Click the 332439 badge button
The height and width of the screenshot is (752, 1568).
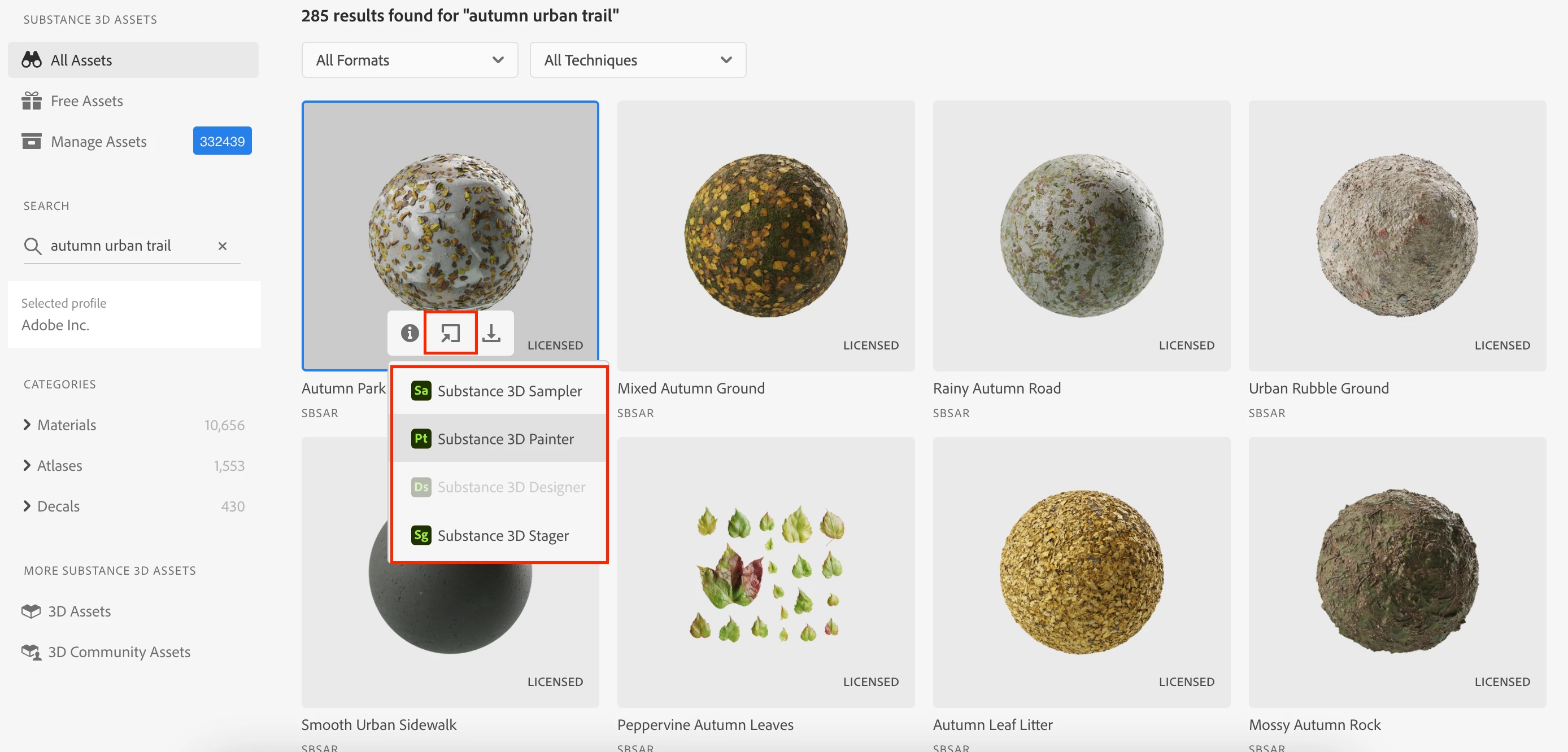tap(222, 141)
